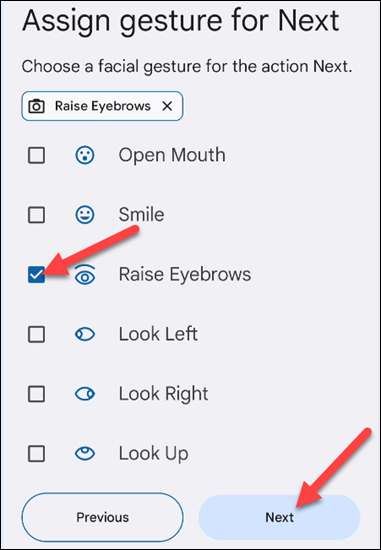Enable the Open Mouth checkbox

[36, 155]
